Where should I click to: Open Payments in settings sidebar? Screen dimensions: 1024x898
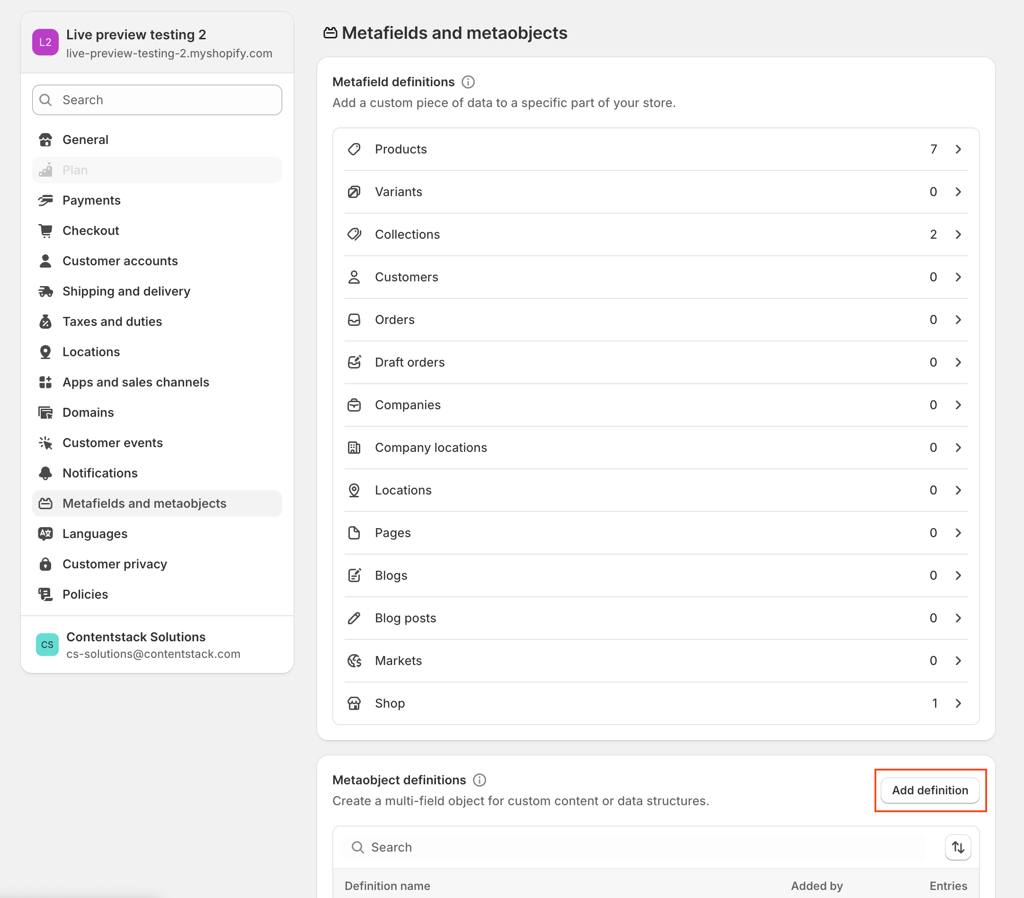pyautogui.click(x=91, y=200)
